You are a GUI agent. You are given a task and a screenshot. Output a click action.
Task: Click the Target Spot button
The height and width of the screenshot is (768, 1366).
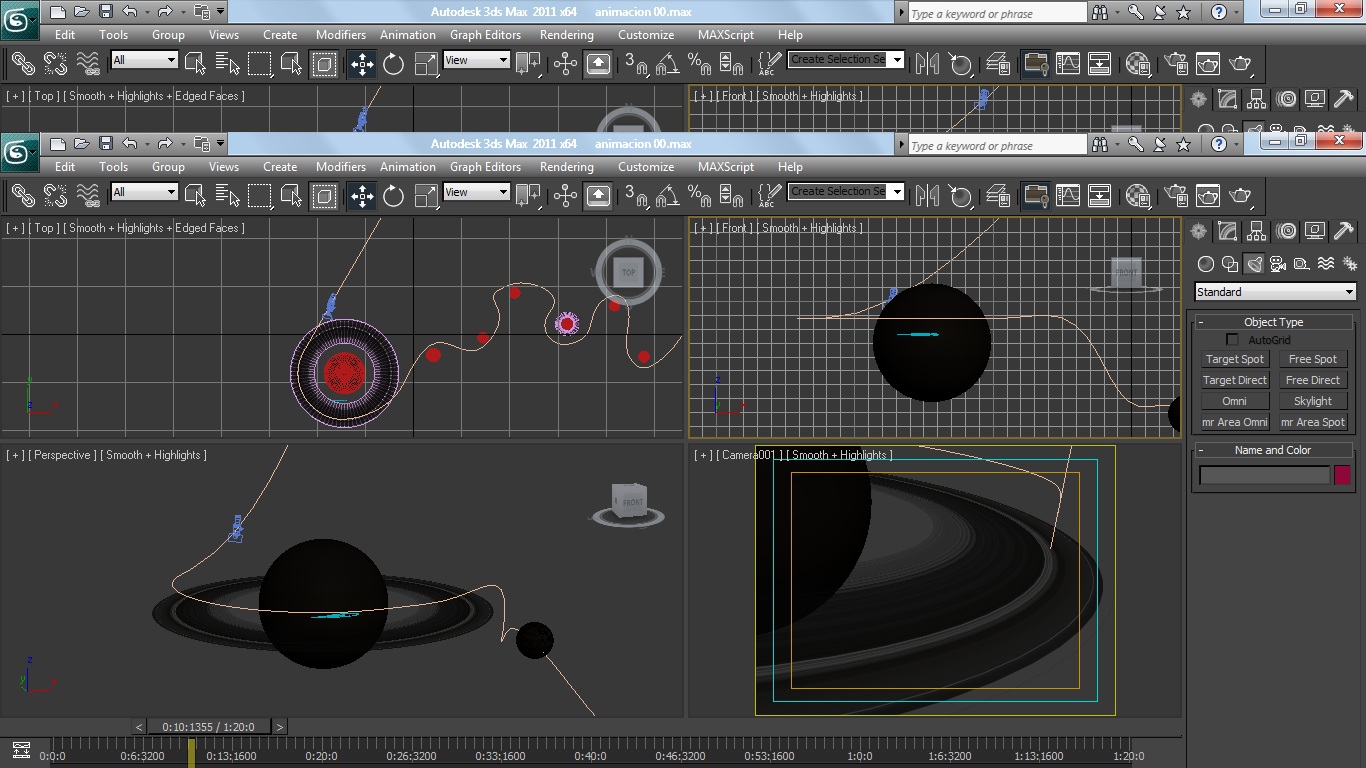pyautogui.click(x=1235, y=359)
